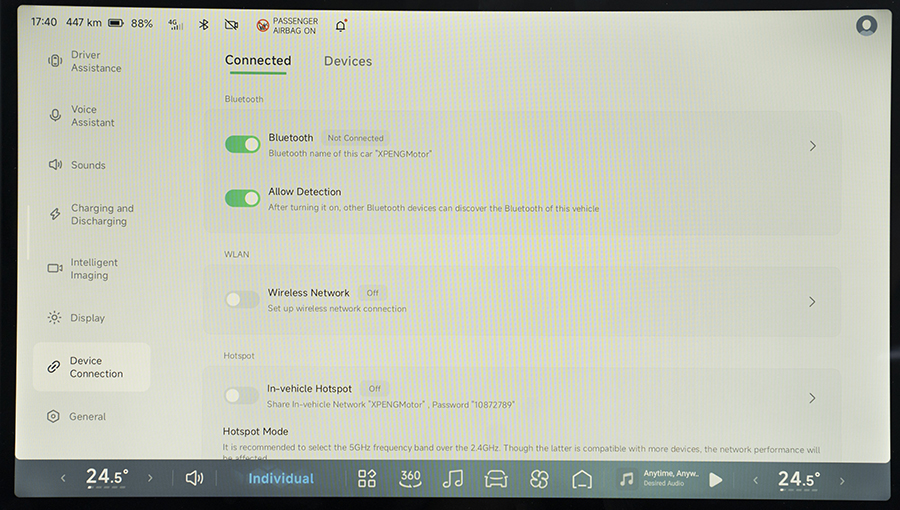This screenshot has width=900, height=510.
Task: Tap the volume speaker icon
Action: 194,479
